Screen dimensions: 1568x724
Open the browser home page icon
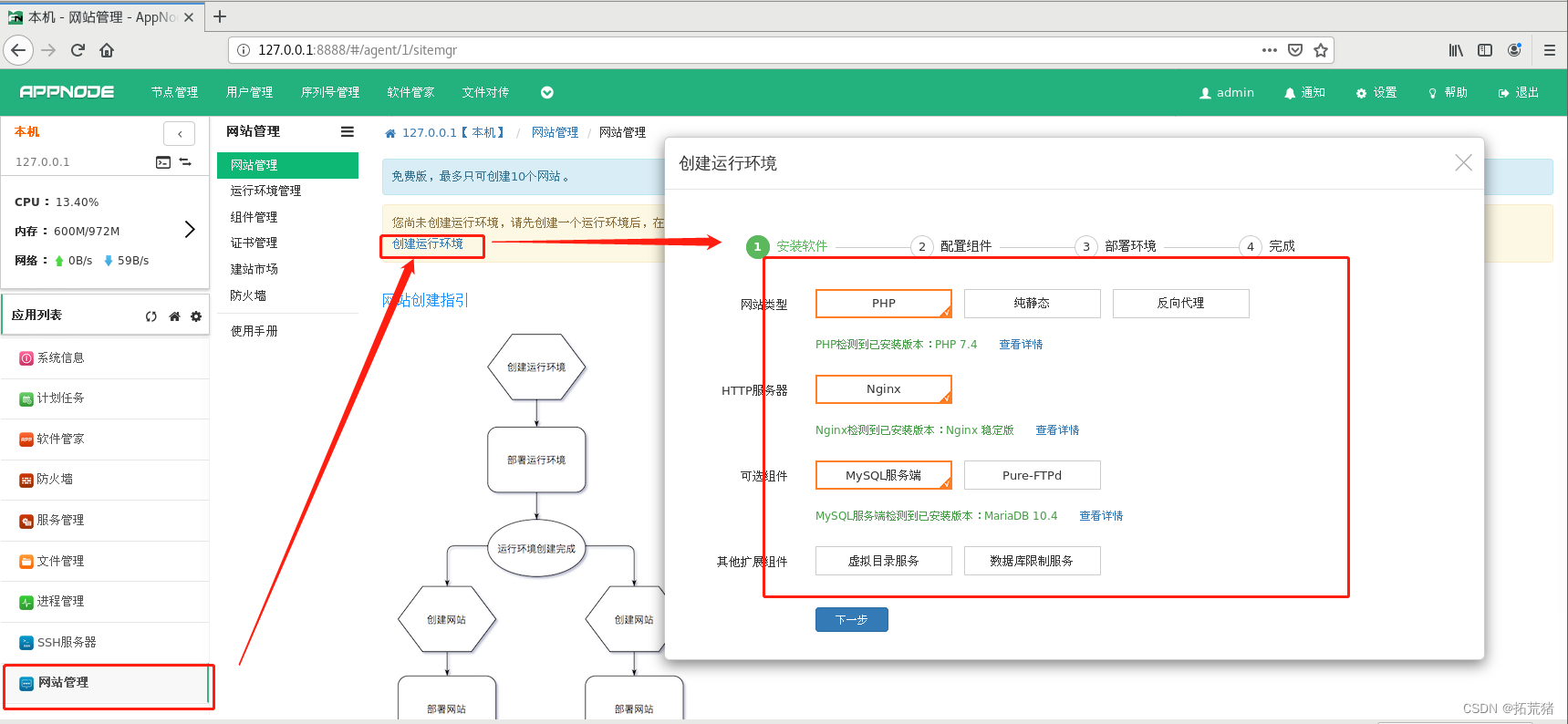click(x=107, y=50)
